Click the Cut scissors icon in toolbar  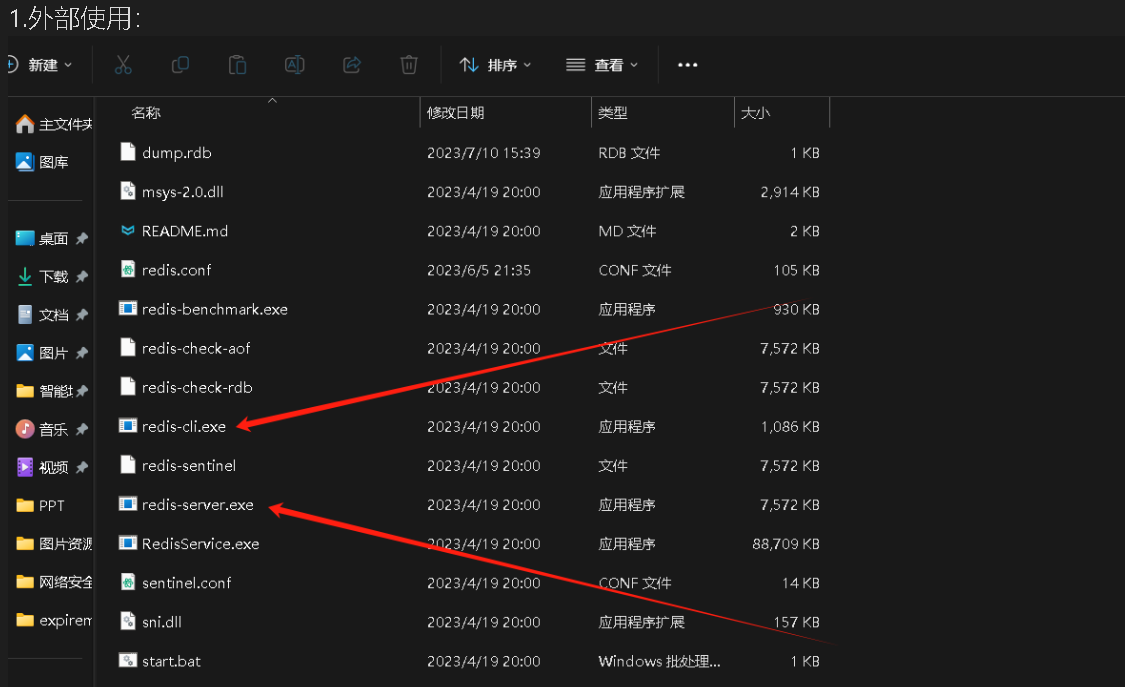pyautogui.click(x=123, y=65)
